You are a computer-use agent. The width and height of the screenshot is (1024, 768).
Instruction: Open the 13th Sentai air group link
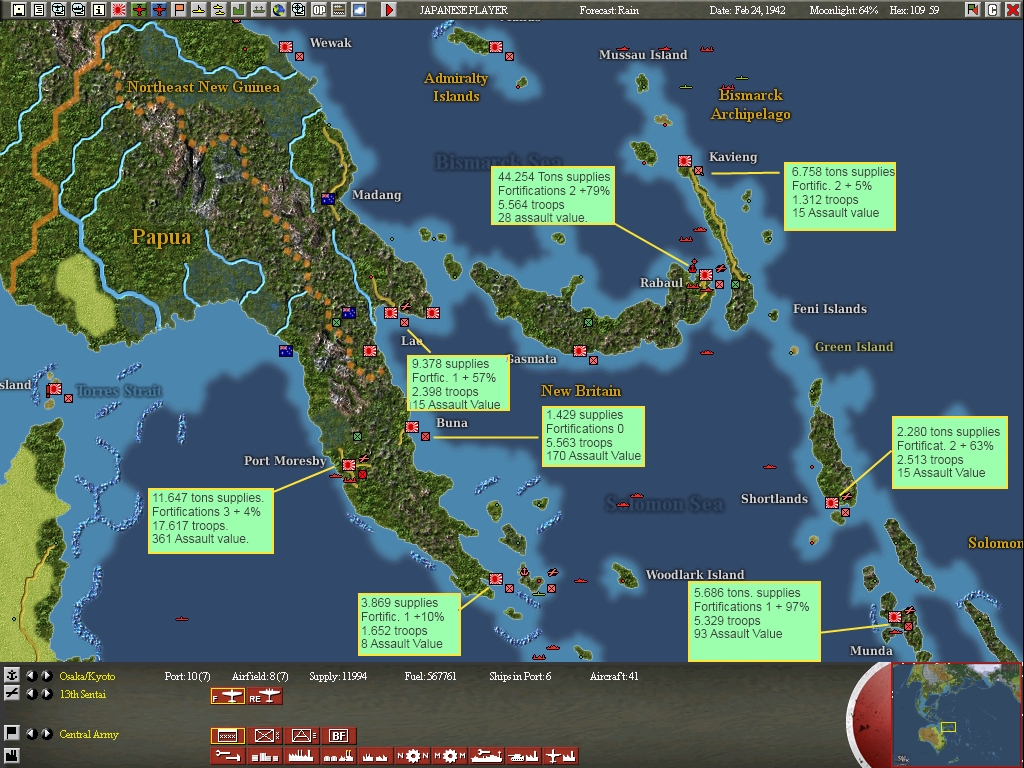point(82,694)
